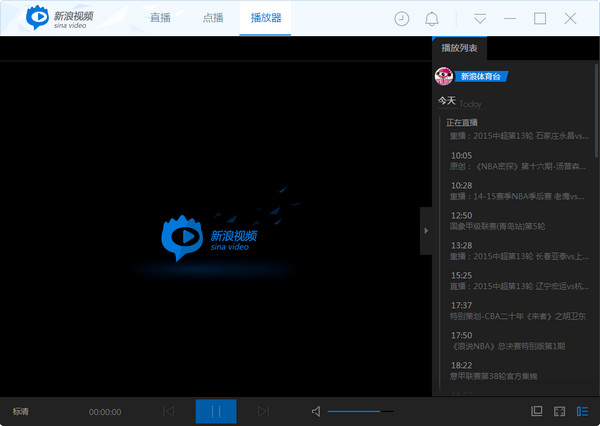The width and height of the screenshot is (600, 426).
Task: Collapse the playlist with side arrow
Action: point(426,231)
